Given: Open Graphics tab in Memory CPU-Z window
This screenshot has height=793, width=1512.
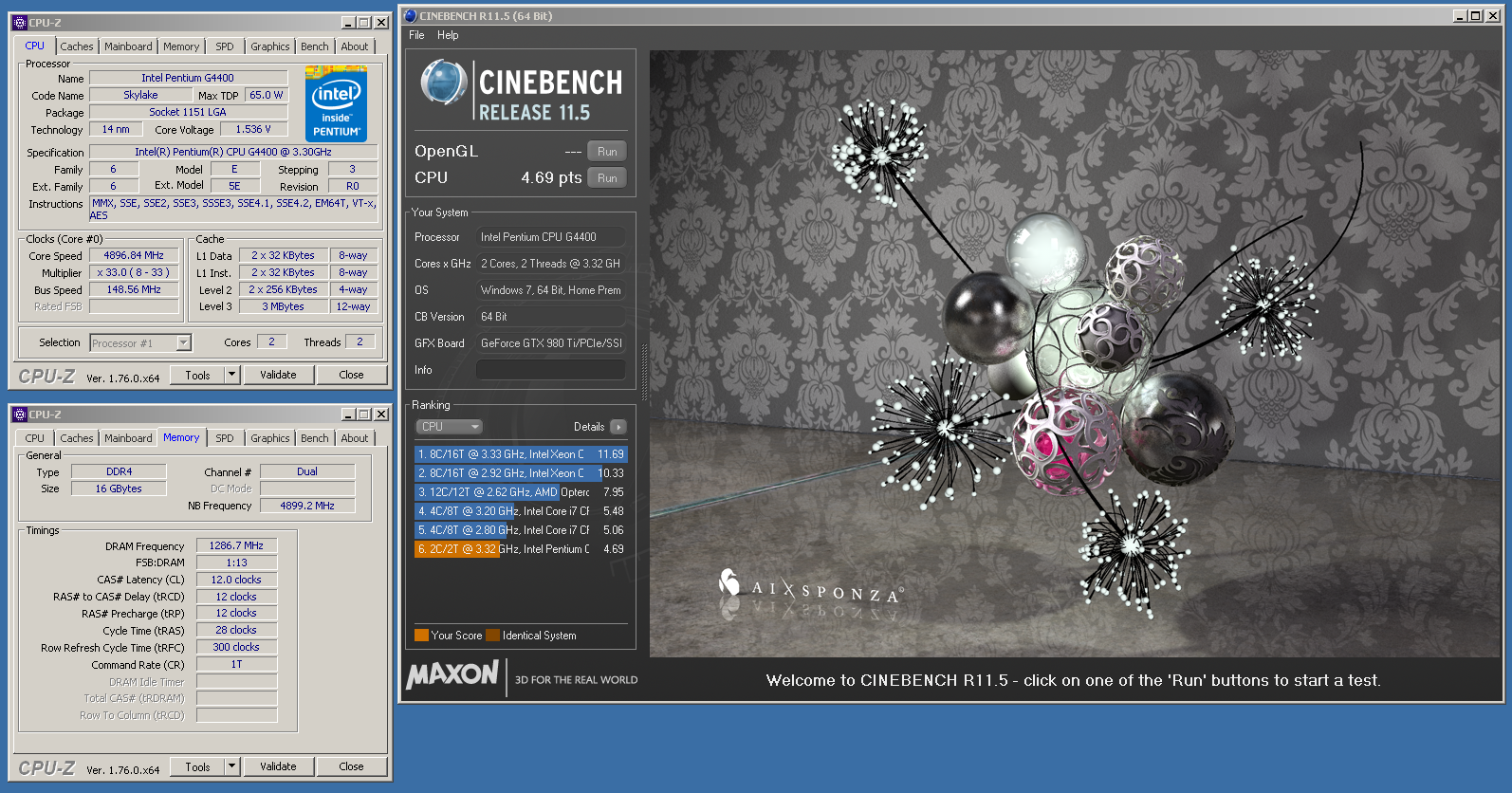Looking at the screenshot, I should pyautogui.click(x=270, y=438).
